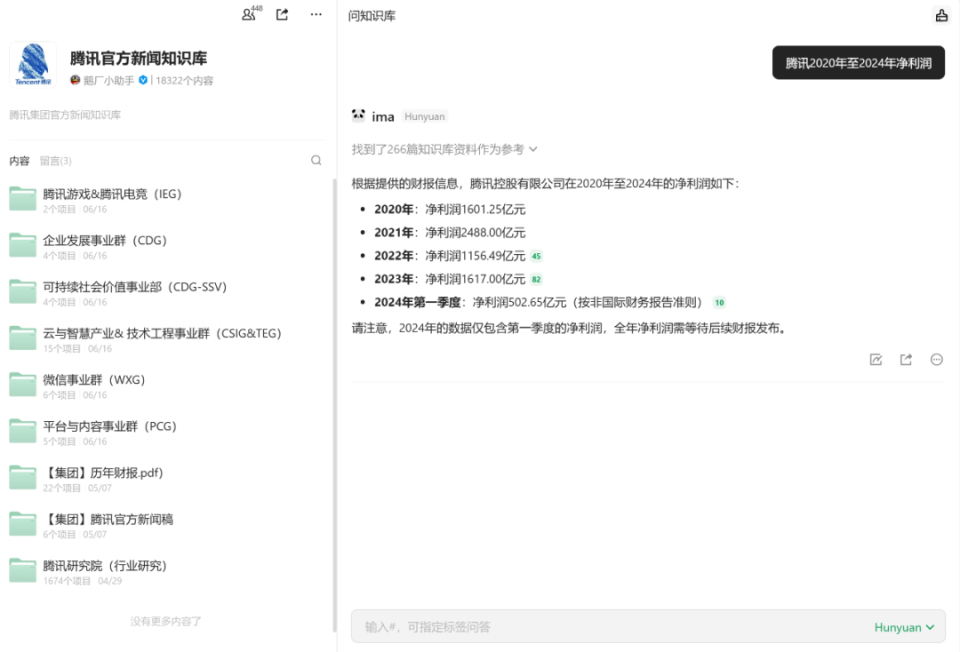Switch to the 内容 tab
Viewport: 960px width, 652px height.
pyautogui.click(x=19, y=161)
